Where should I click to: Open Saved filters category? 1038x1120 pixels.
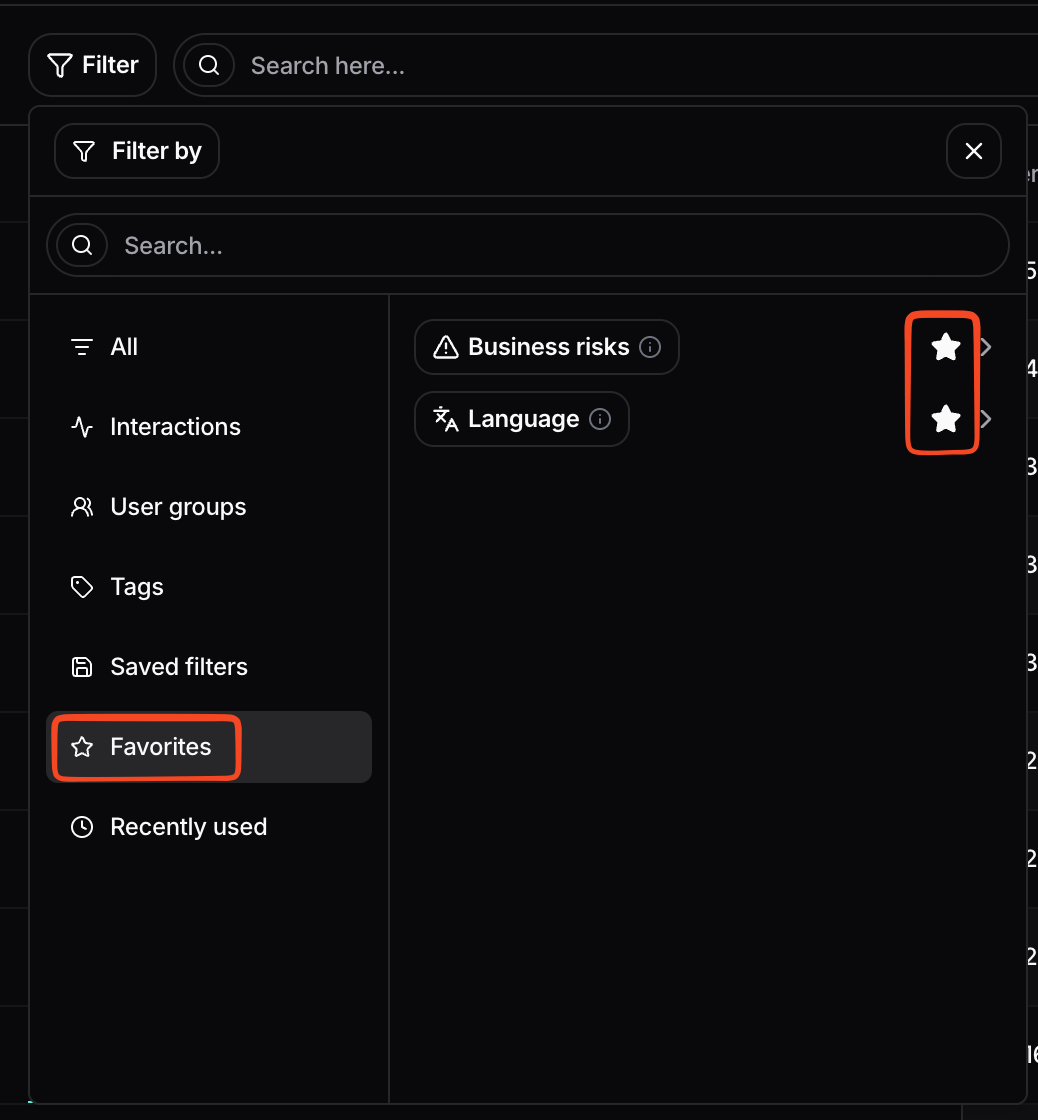(x=209, y=667)
